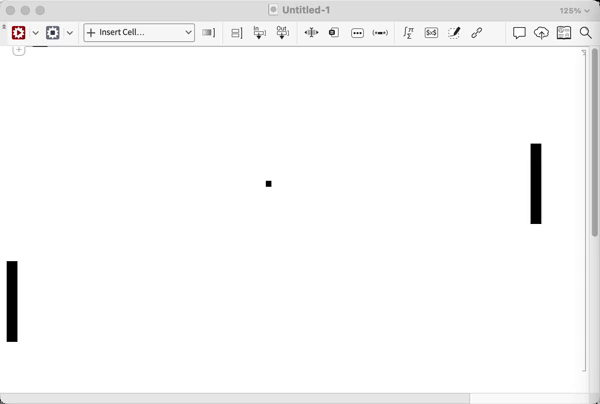Click the vertical scrollbar thumb on right
The width and height of the screenshot is (600, 404).
(595, 142)
